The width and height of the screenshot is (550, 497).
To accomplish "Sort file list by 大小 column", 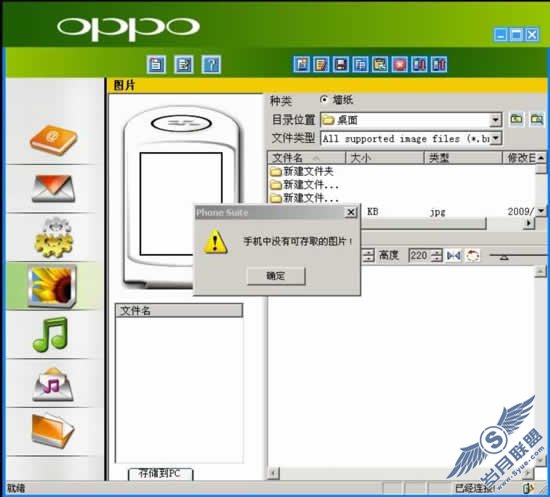I will 385,158.
